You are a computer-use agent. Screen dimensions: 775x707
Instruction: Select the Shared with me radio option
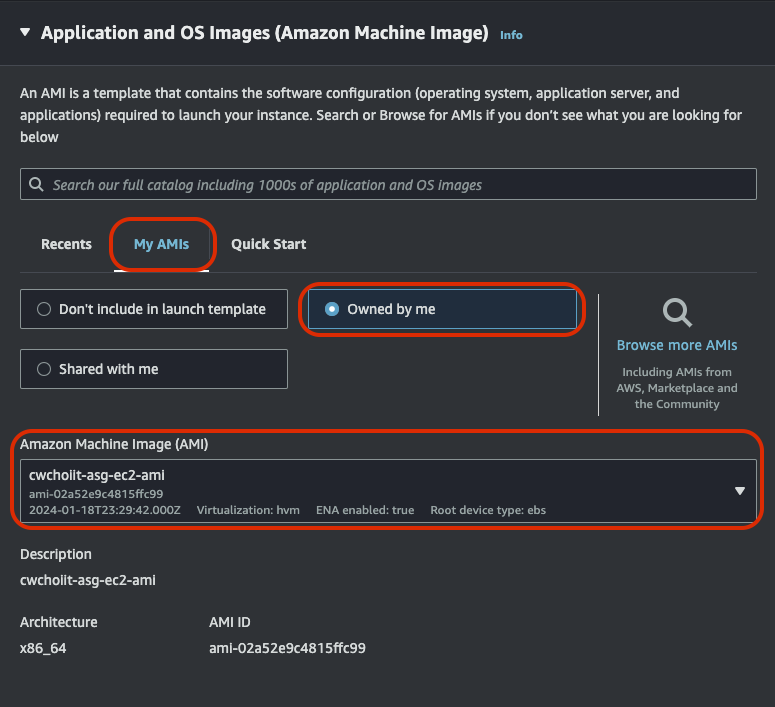click(154, 369)
